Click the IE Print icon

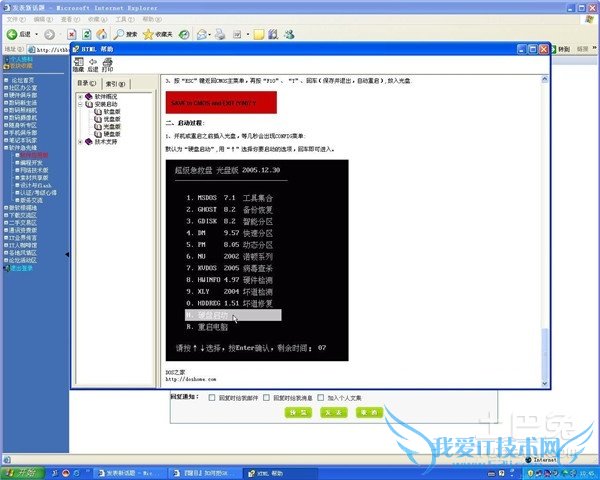tap(220, 34)
